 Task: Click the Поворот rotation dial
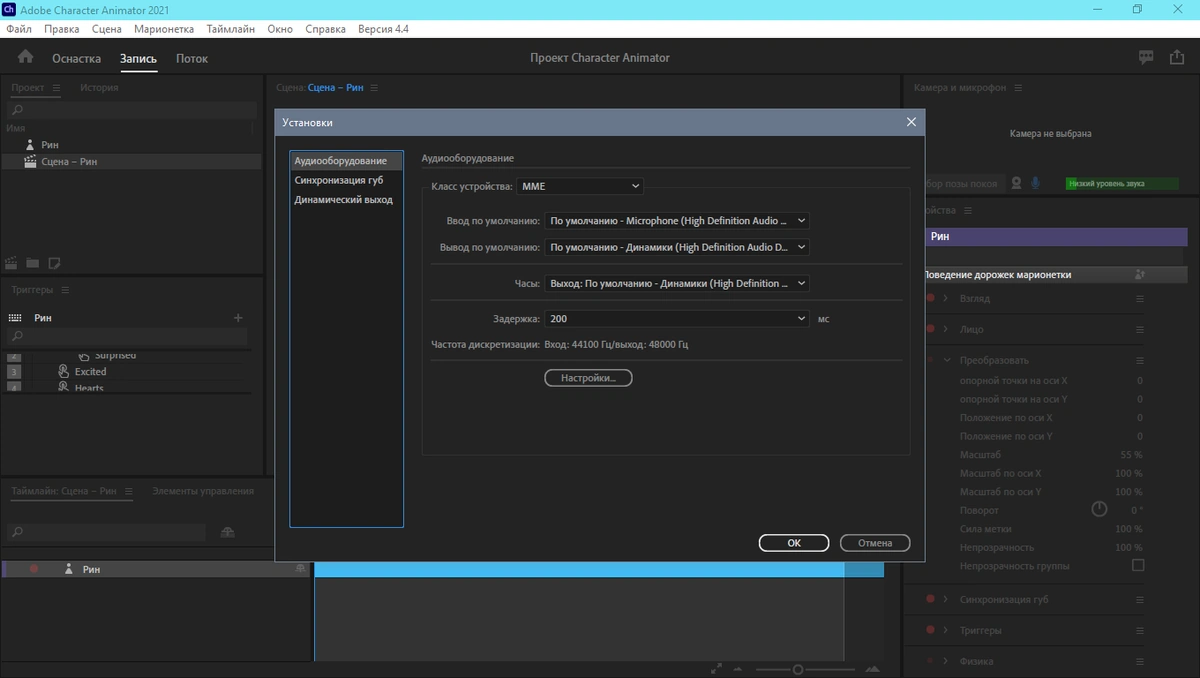click(x=1099, y=509)
